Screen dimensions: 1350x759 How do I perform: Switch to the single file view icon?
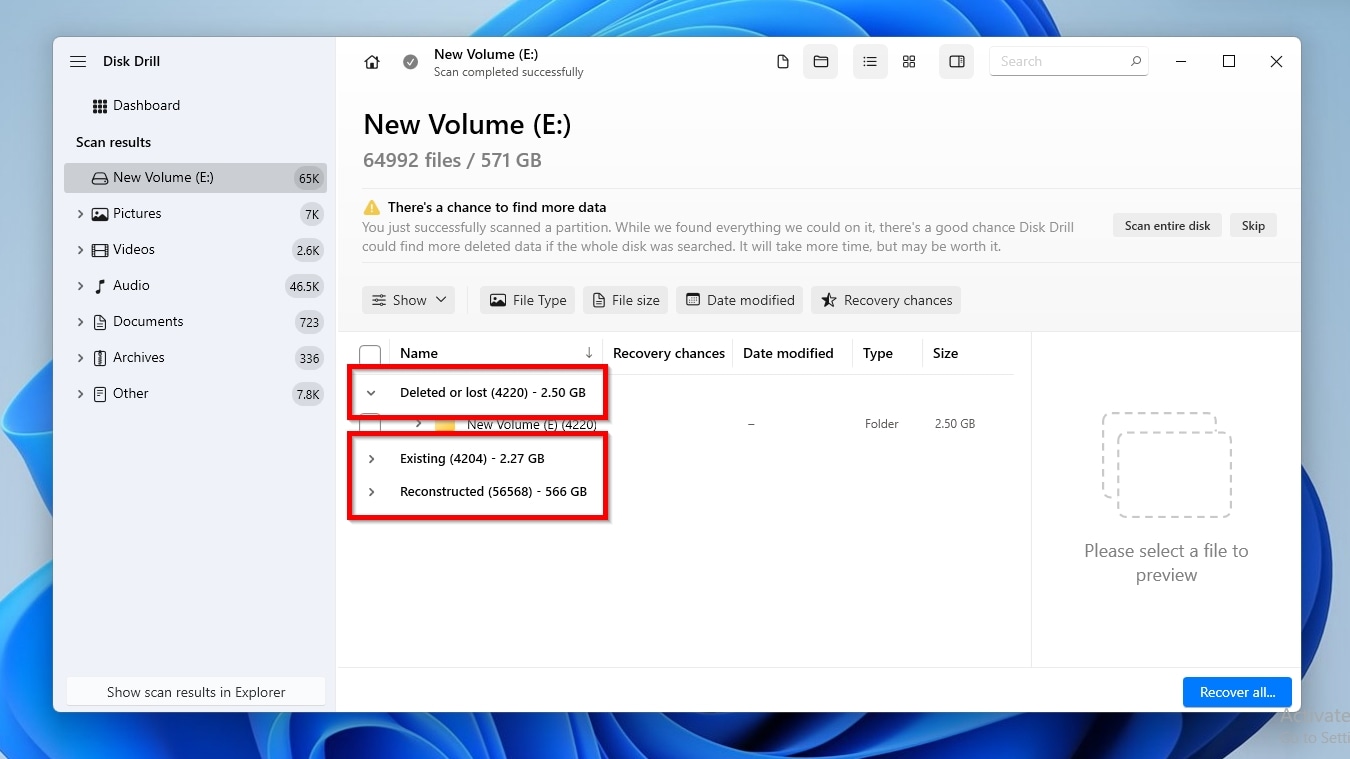pyautogui.click(x=783, y=62)
